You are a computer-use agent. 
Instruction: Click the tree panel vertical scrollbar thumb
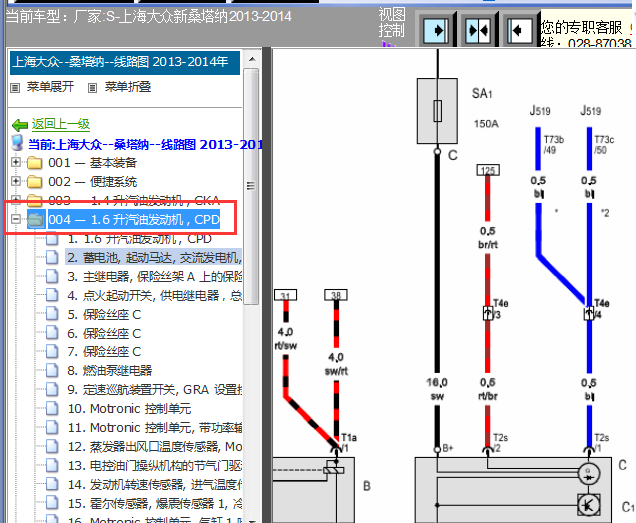pyautogui.click(x=251, y=186)
